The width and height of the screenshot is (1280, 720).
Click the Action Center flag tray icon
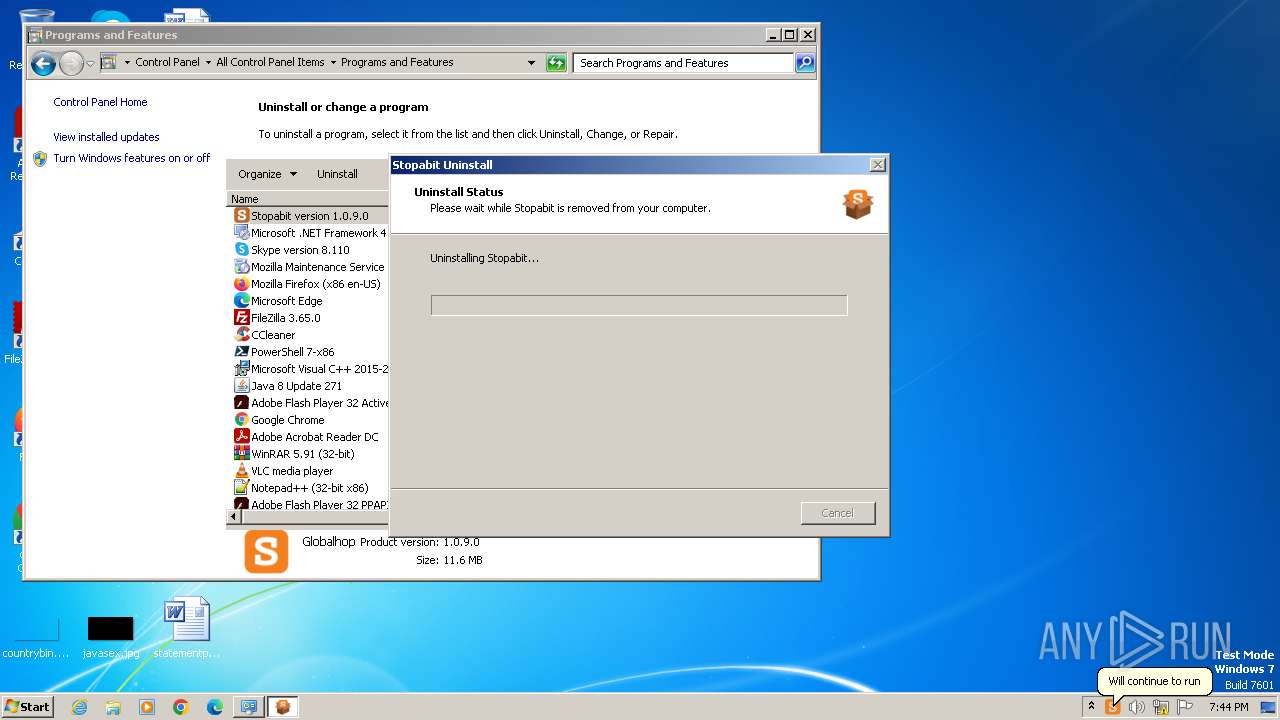(1185, 707)
